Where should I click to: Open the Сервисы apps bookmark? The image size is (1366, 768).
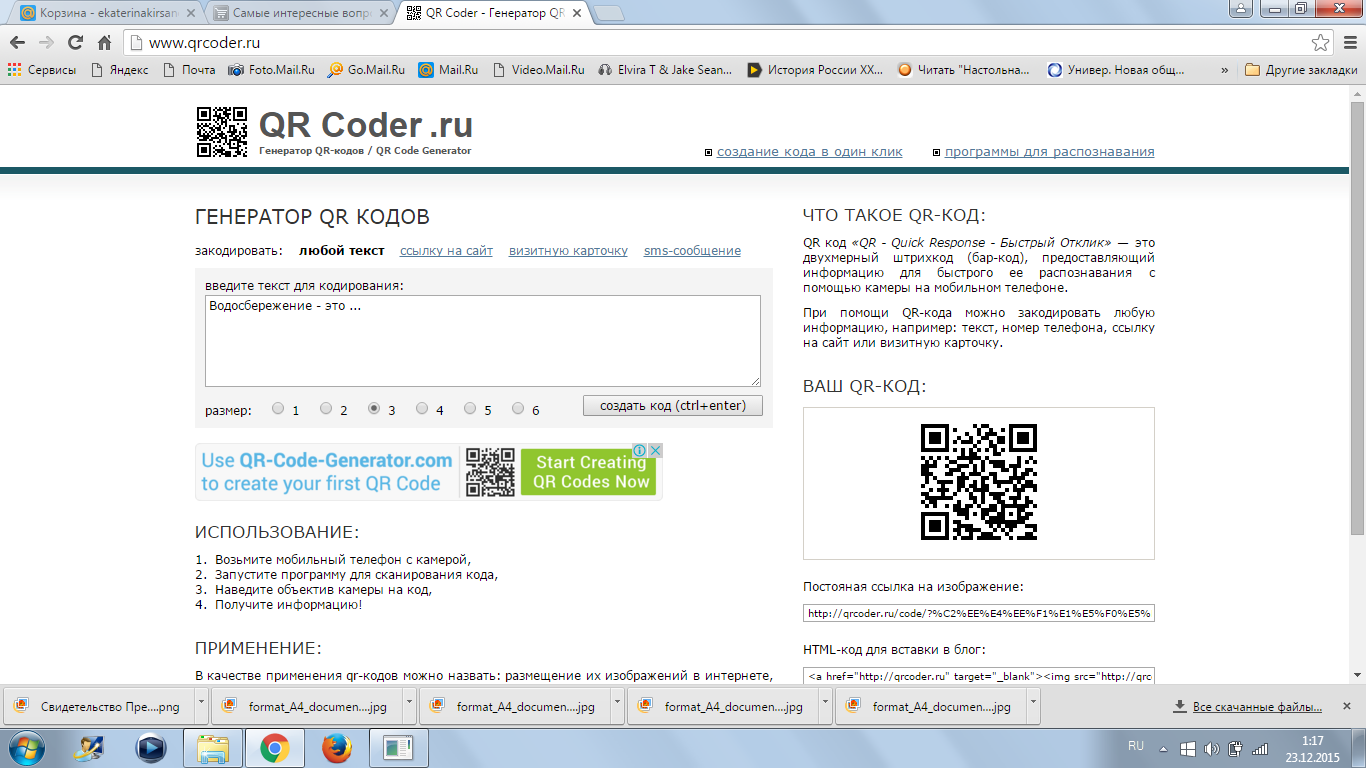(x=42, y=70)
